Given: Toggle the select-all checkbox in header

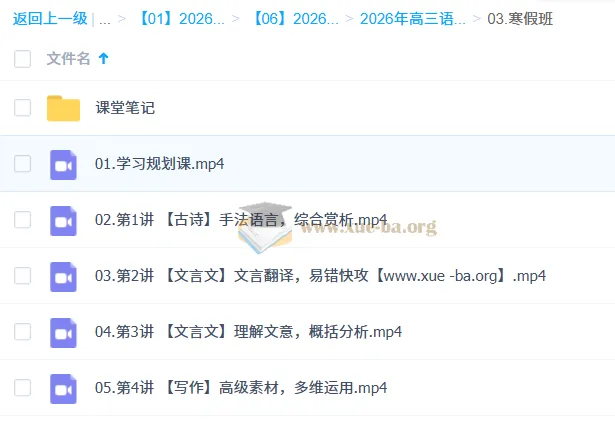Looking at the screenshot, I should coord(22,59).
